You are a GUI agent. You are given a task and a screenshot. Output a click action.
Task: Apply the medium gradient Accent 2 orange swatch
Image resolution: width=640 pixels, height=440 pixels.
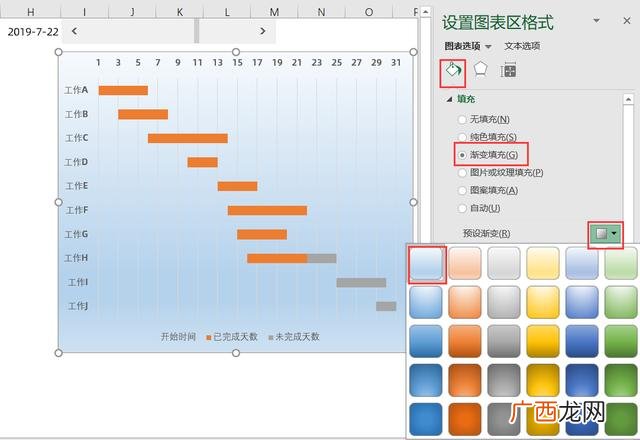point(464,341)
